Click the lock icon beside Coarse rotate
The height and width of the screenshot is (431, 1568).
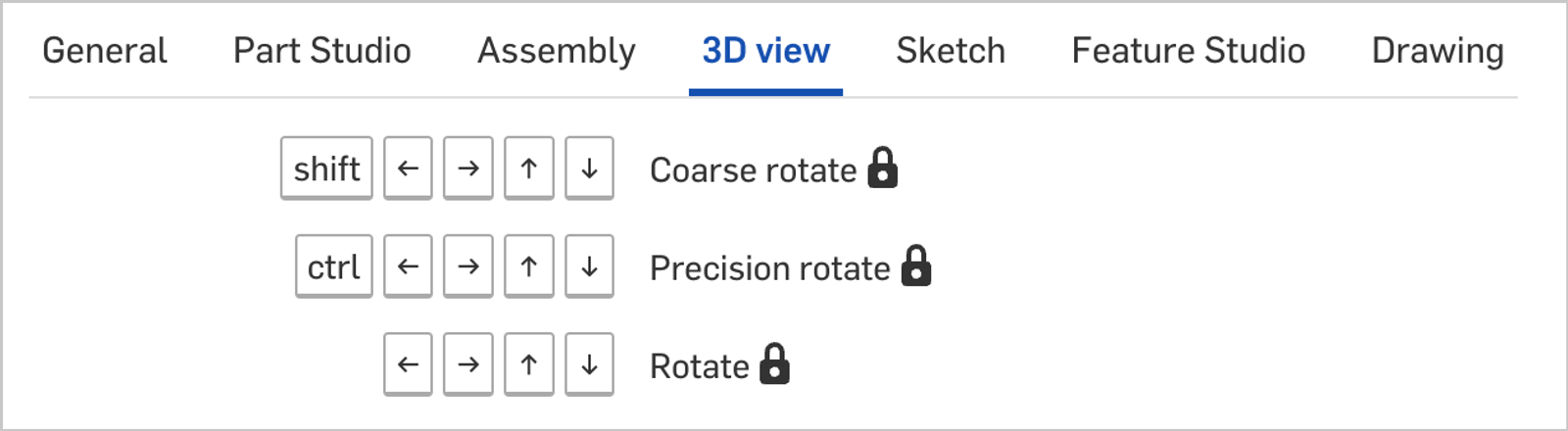tap(883, 168)
